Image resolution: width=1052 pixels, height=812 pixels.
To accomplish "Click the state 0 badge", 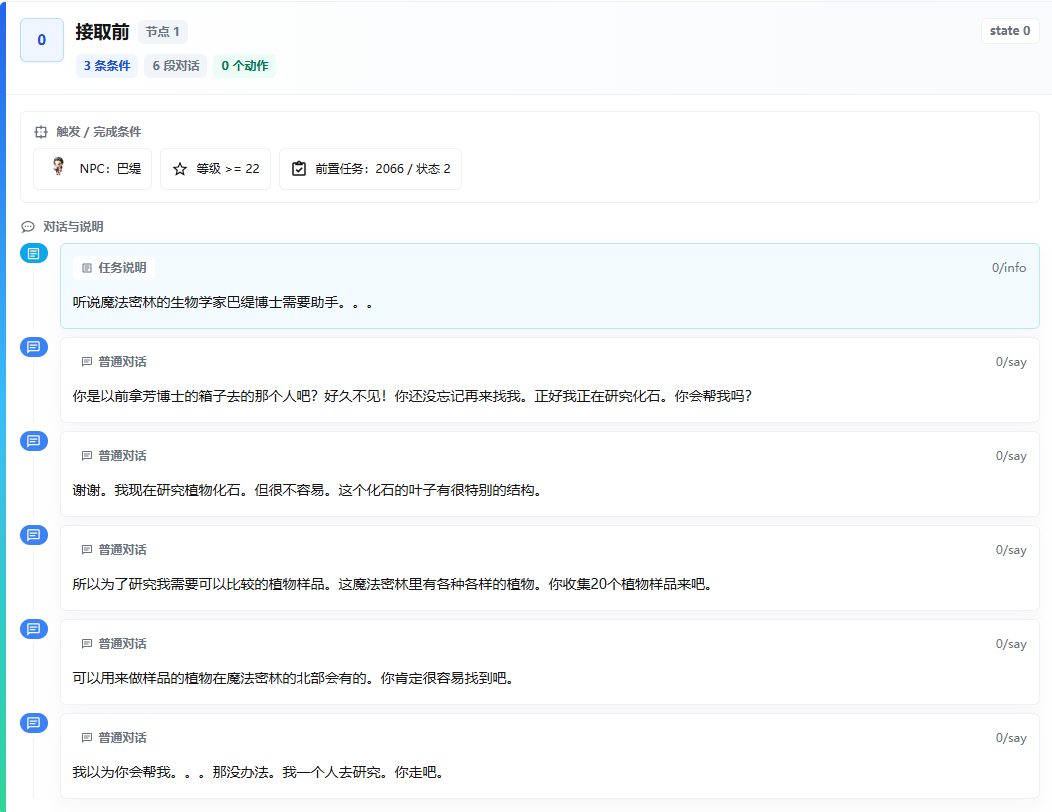I will point(1010,31).
